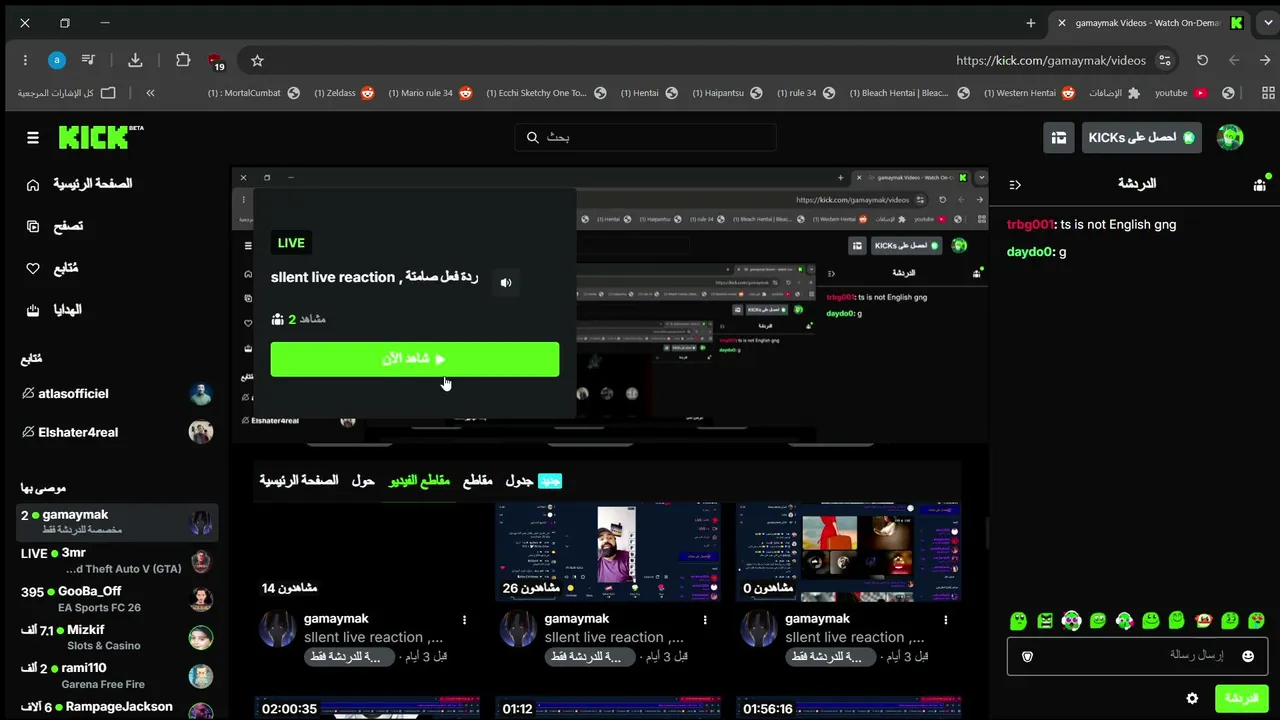Image resolution: width=1280 pixels, height=720 pixels.
Task: Mute the live stream preview sound
Action: point(506,283)
